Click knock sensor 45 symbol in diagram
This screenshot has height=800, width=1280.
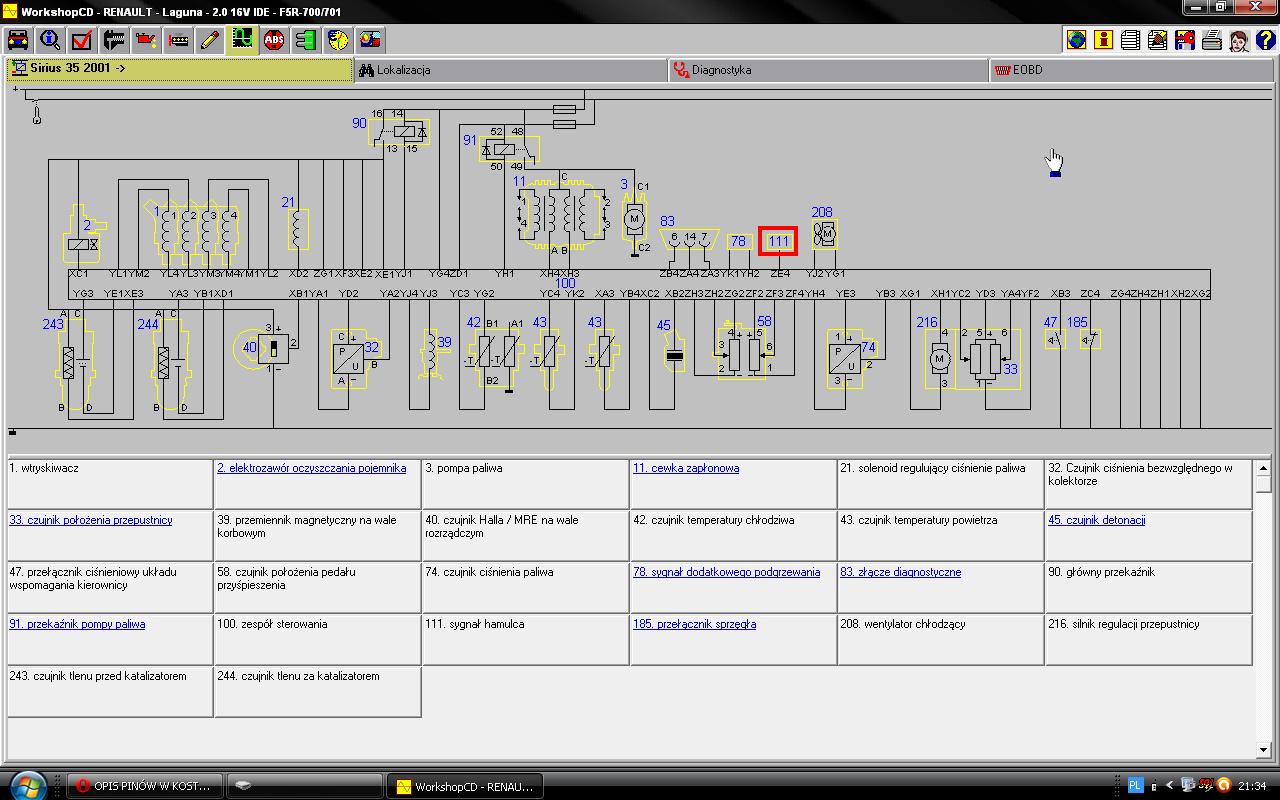click(674, 351)
